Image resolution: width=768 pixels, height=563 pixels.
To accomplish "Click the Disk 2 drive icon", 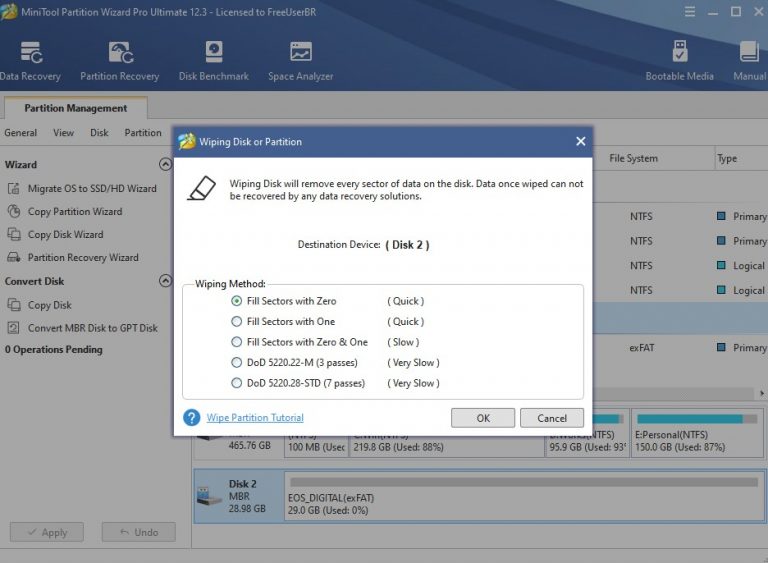I will pos(210,496).
